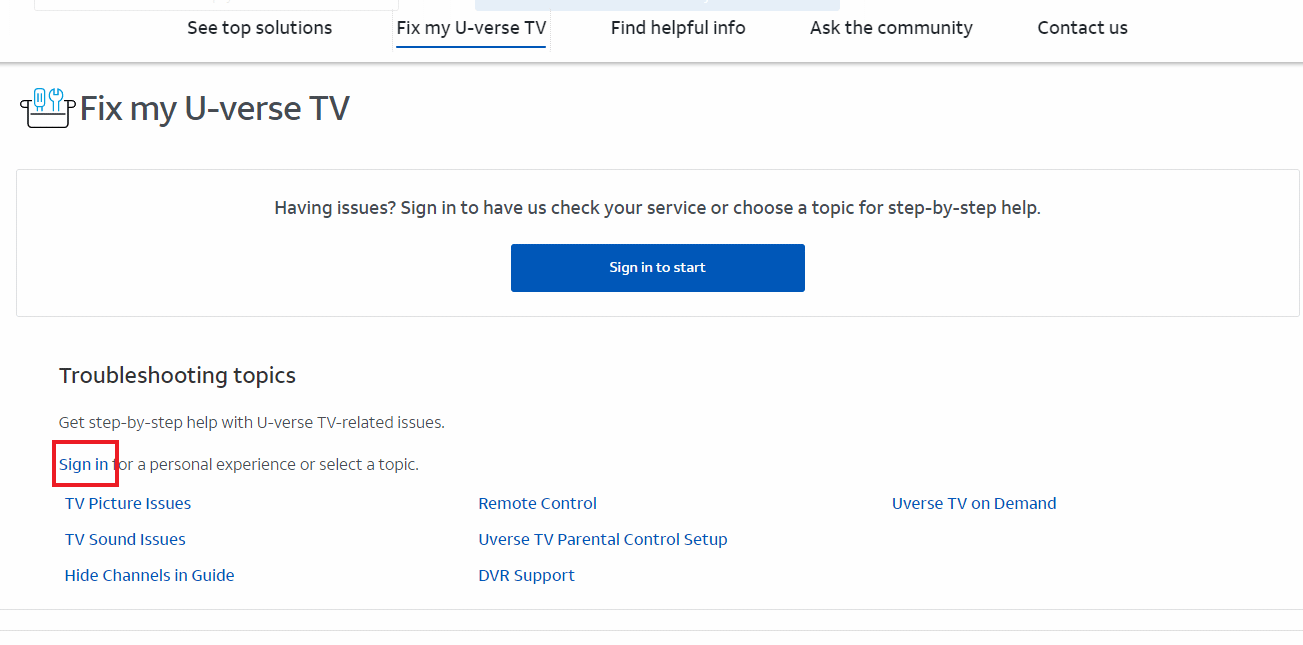Click the Sign in to start button
The height and width of the screenshot is (645, 1303).
pos(658,268)
